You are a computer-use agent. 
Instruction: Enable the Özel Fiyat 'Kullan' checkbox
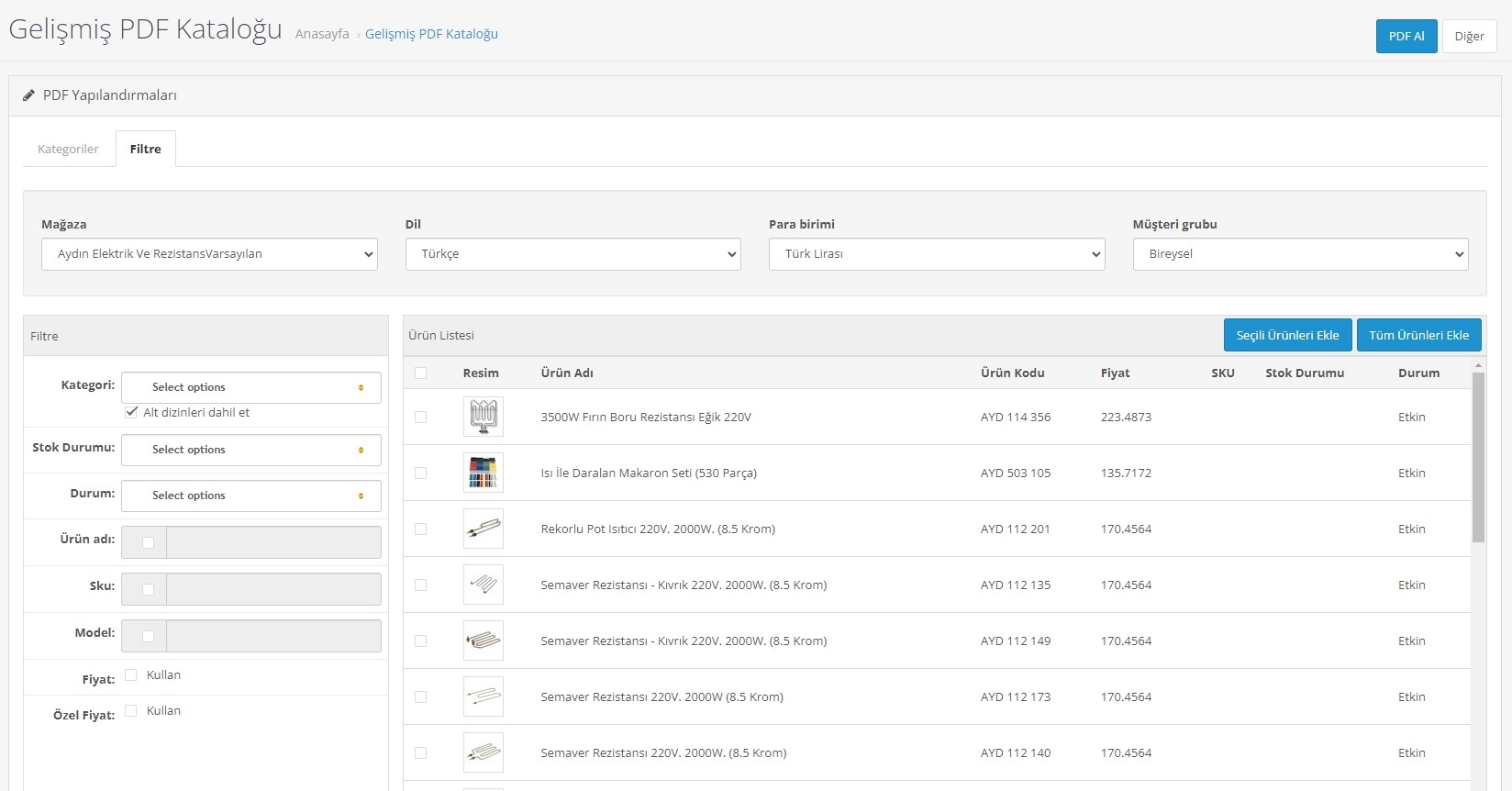coord(131,710)
